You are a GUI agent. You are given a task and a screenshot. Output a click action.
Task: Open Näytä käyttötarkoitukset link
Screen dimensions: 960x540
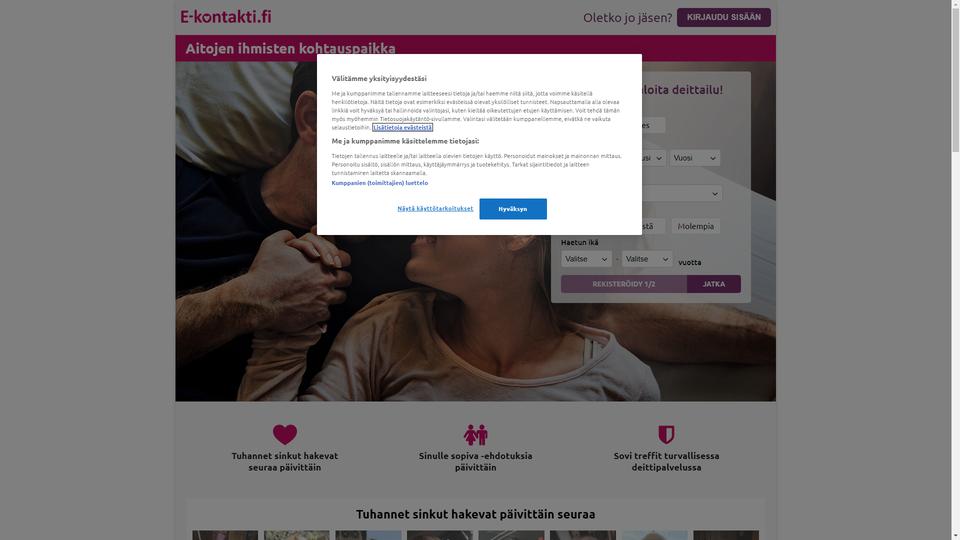point(435,209)
